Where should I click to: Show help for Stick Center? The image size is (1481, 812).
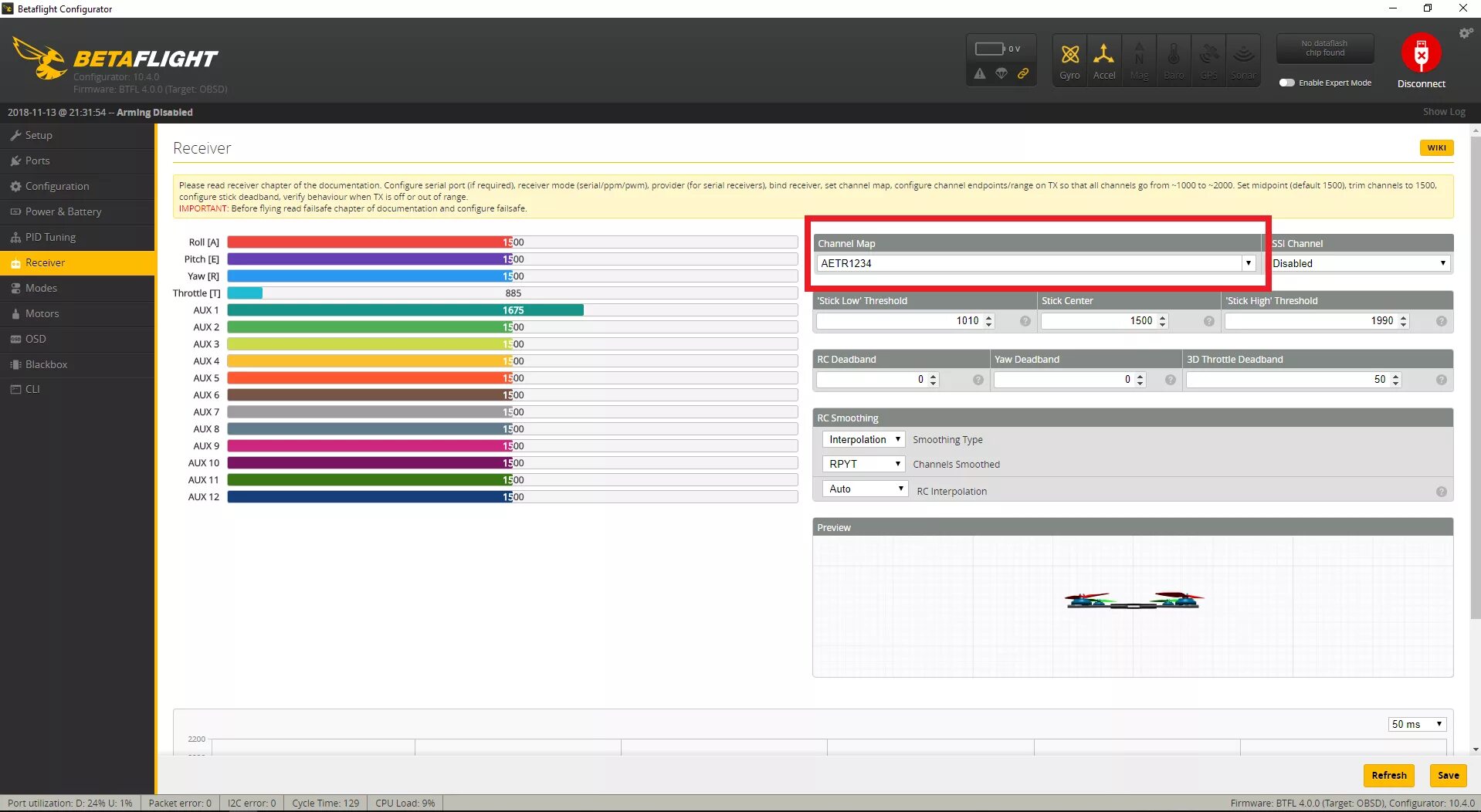pos(1209,321)
